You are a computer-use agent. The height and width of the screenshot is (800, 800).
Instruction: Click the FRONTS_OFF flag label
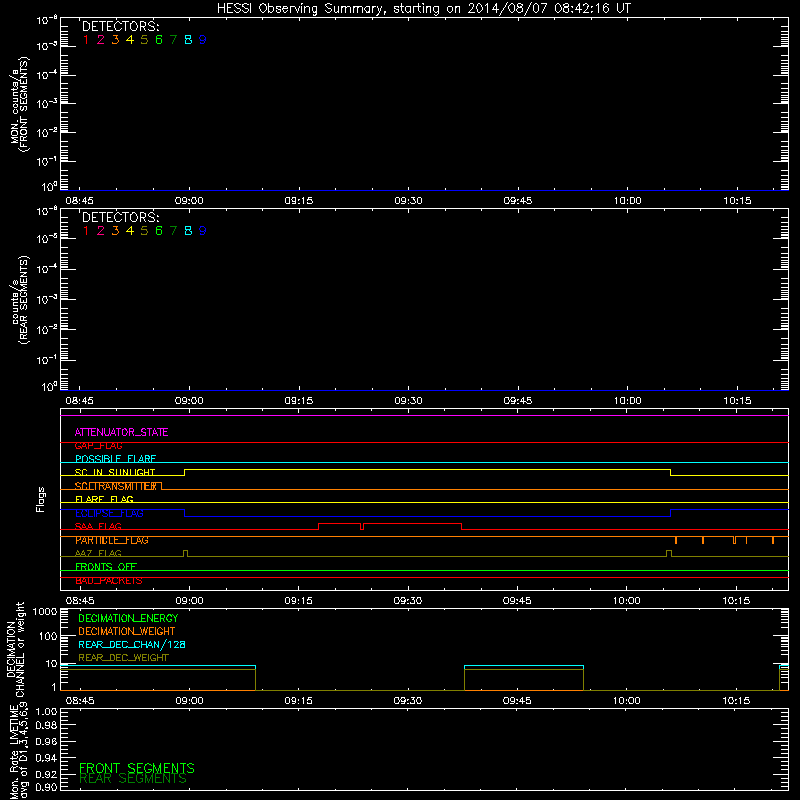(106, 567)
